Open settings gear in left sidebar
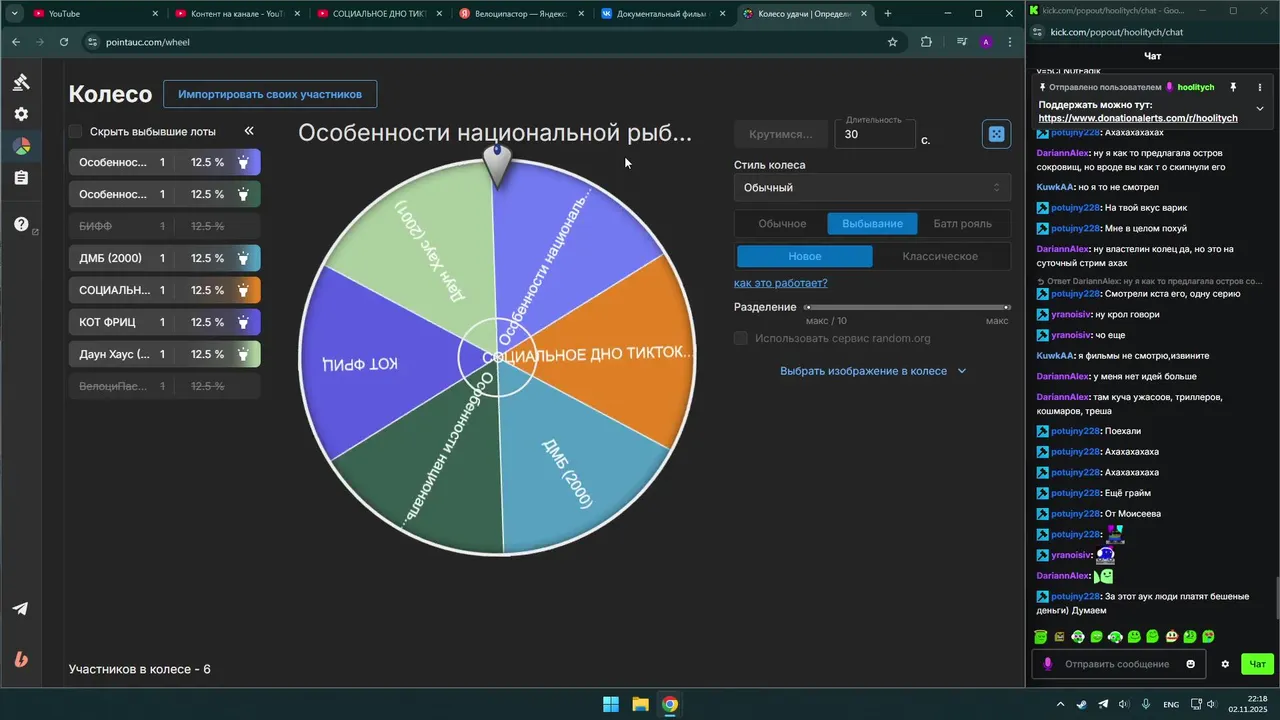Screen dimensions: 1280x720 [x=21, y=114]
